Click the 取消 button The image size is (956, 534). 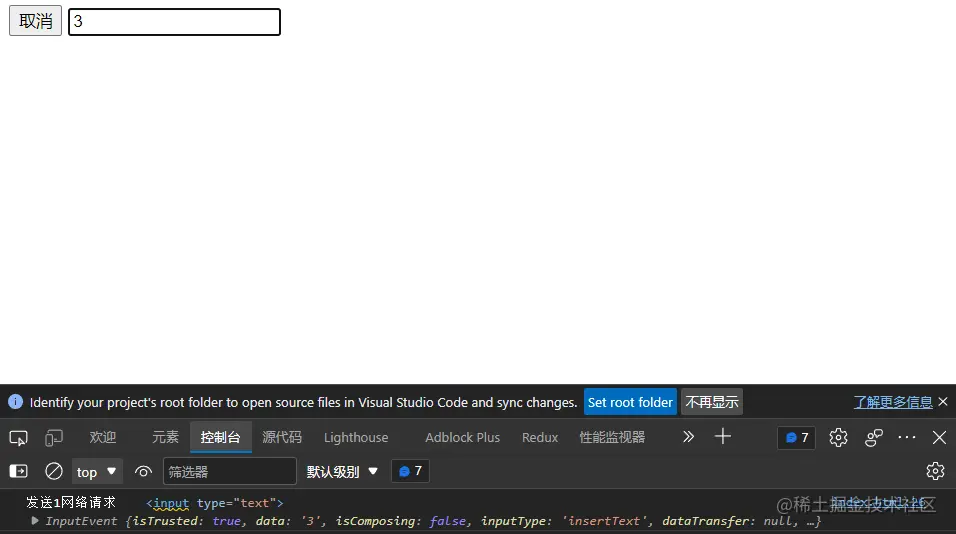tap(35, 21)
